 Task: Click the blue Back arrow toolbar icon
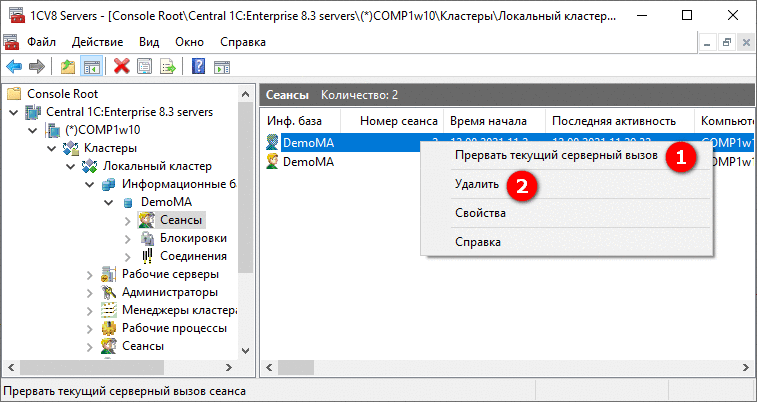point(14,66)
